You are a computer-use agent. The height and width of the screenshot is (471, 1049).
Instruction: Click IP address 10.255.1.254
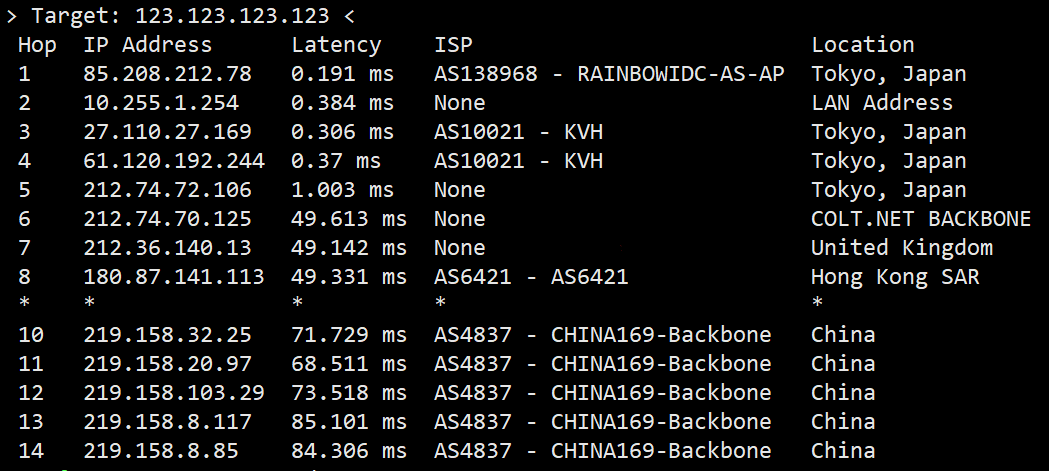[161, 103]
